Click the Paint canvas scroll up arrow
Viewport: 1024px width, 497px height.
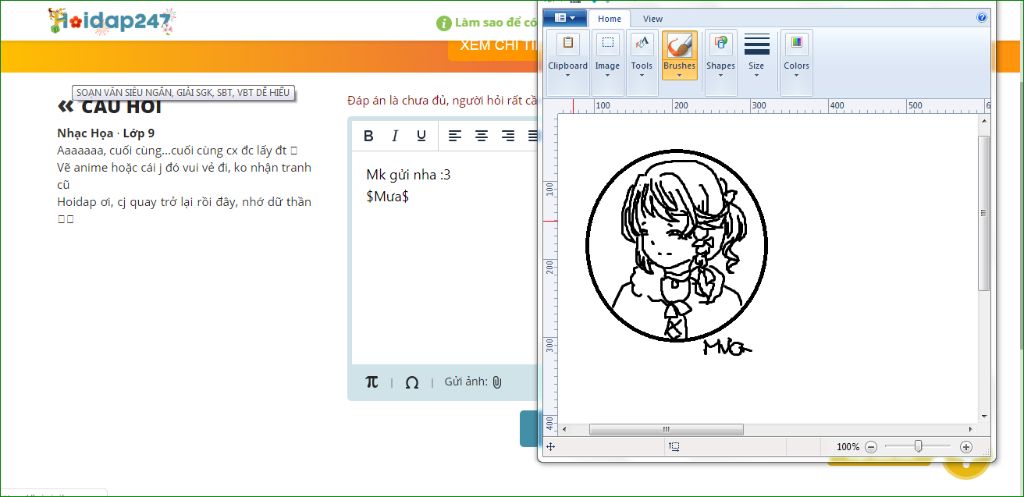(984, 121)
